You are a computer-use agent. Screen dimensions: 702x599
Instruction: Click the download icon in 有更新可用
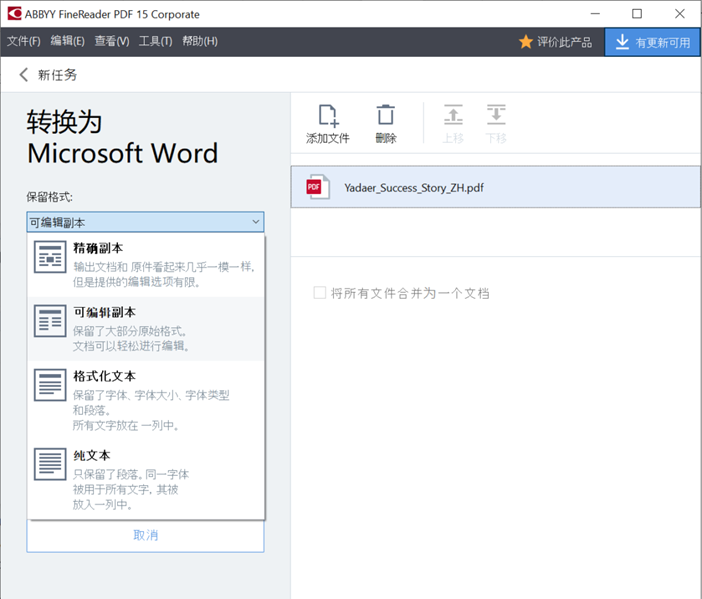coord(622,42)
